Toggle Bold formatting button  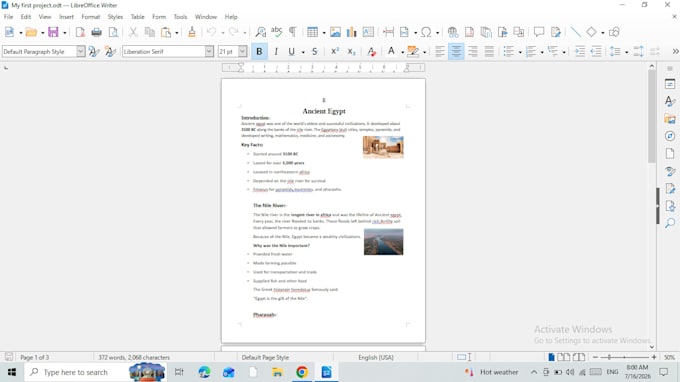click(x=259, y=52)
